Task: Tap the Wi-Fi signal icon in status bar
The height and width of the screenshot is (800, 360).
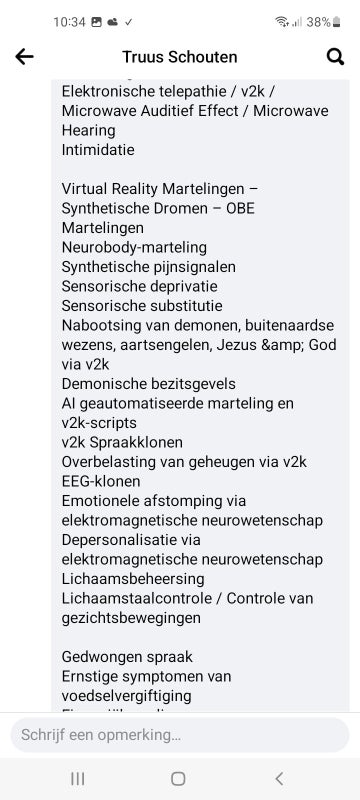Action: tap(281, 22)
